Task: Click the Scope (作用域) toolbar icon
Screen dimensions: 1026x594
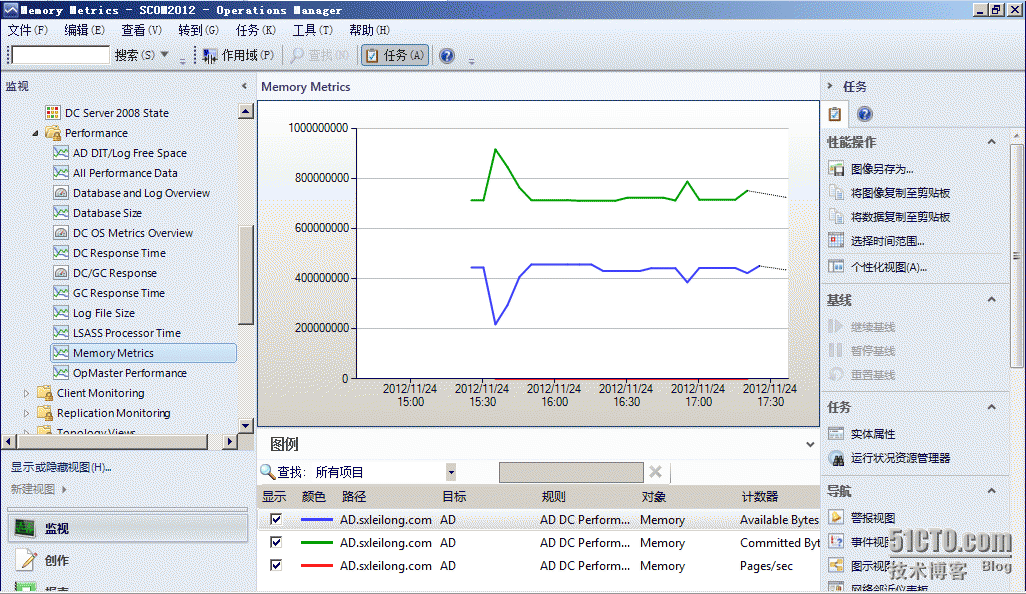Action: pyautogui.click(x=209, y=56)
